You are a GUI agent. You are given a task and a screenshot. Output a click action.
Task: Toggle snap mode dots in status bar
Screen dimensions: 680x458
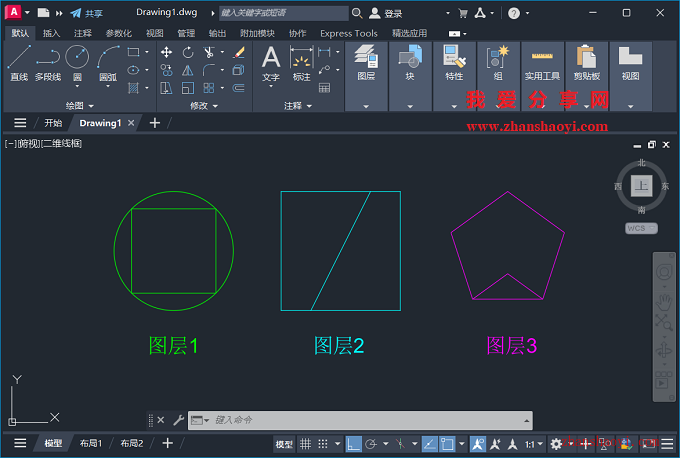[323, 444]
